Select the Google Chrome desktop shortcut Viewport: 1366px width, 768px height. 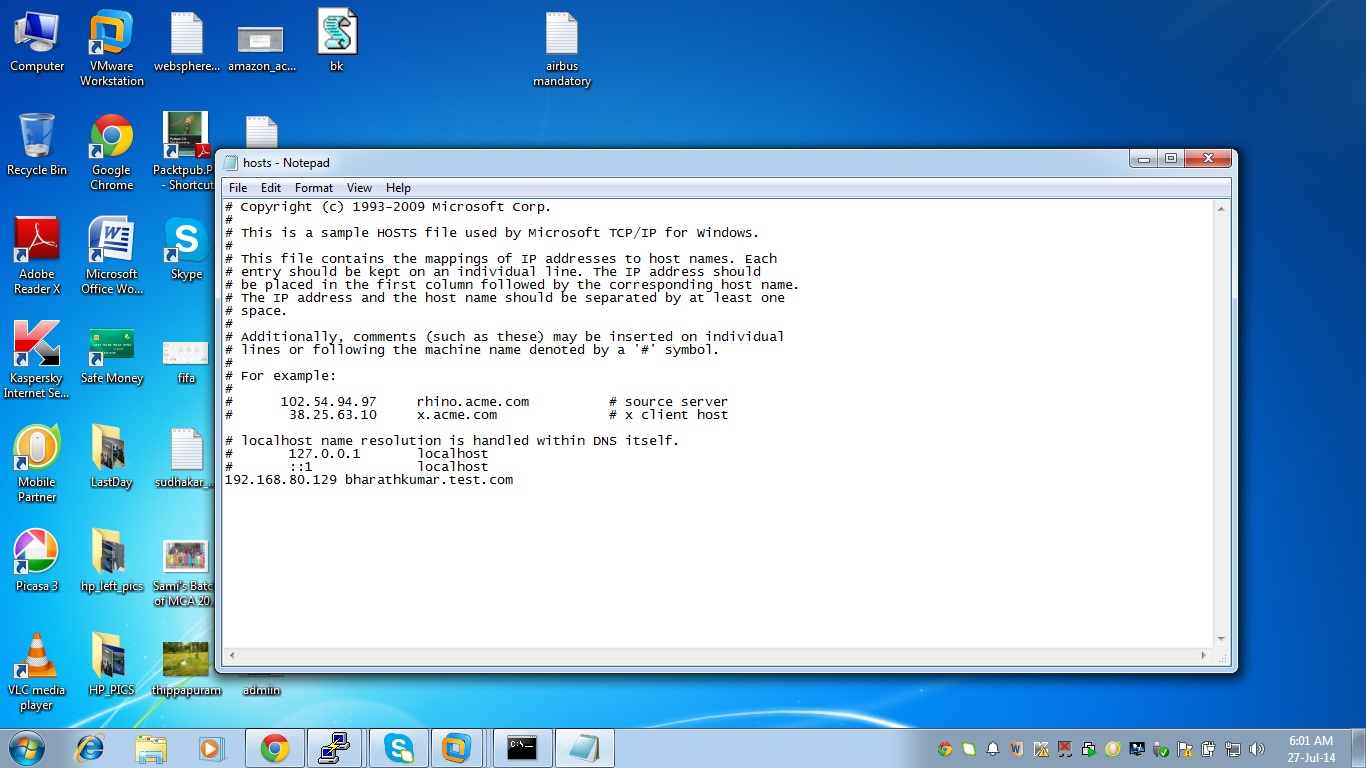point(112,152)
